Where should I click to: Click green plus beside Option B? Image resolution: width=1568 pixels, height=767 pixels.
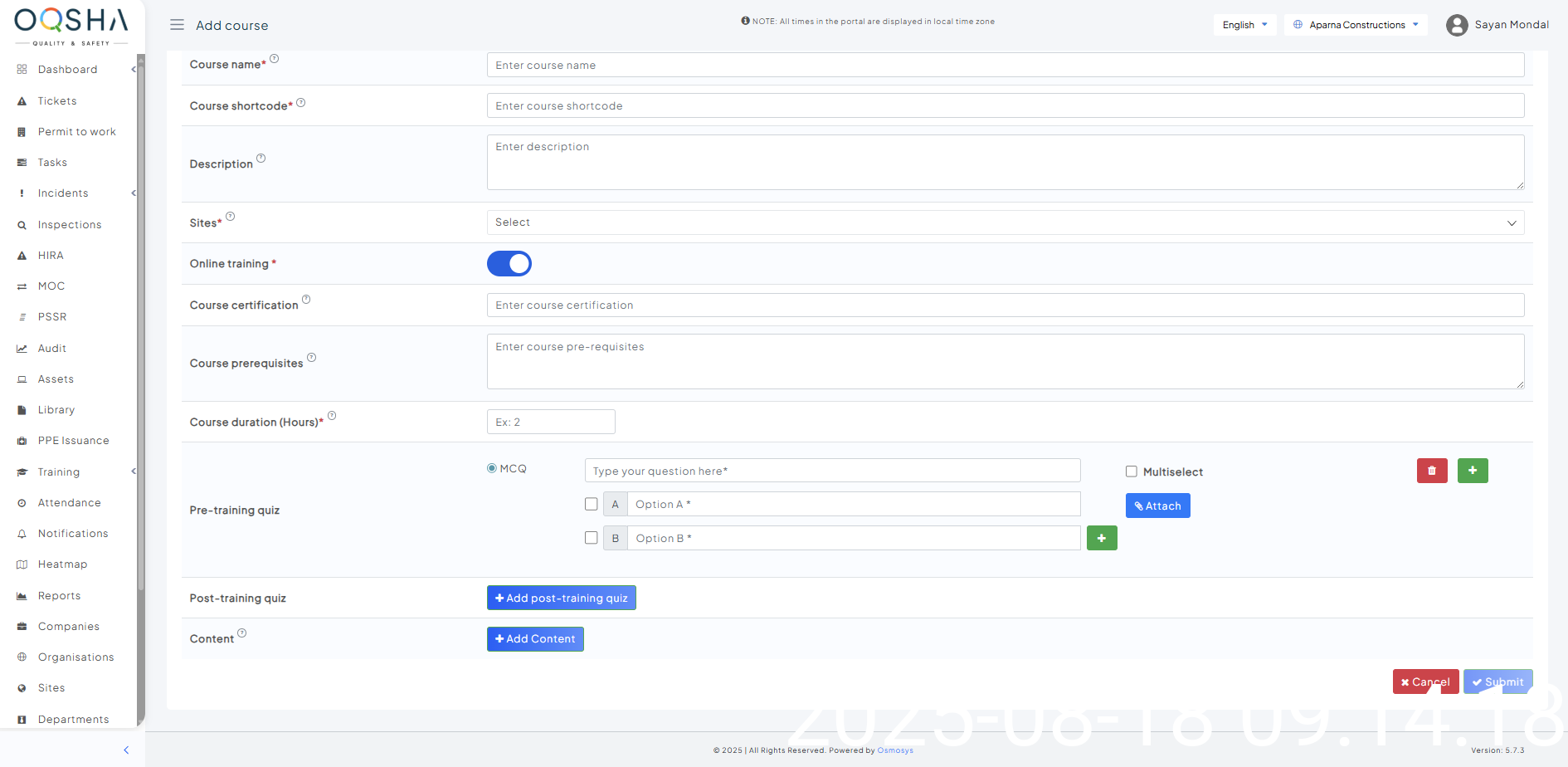tap(1101, 538)
